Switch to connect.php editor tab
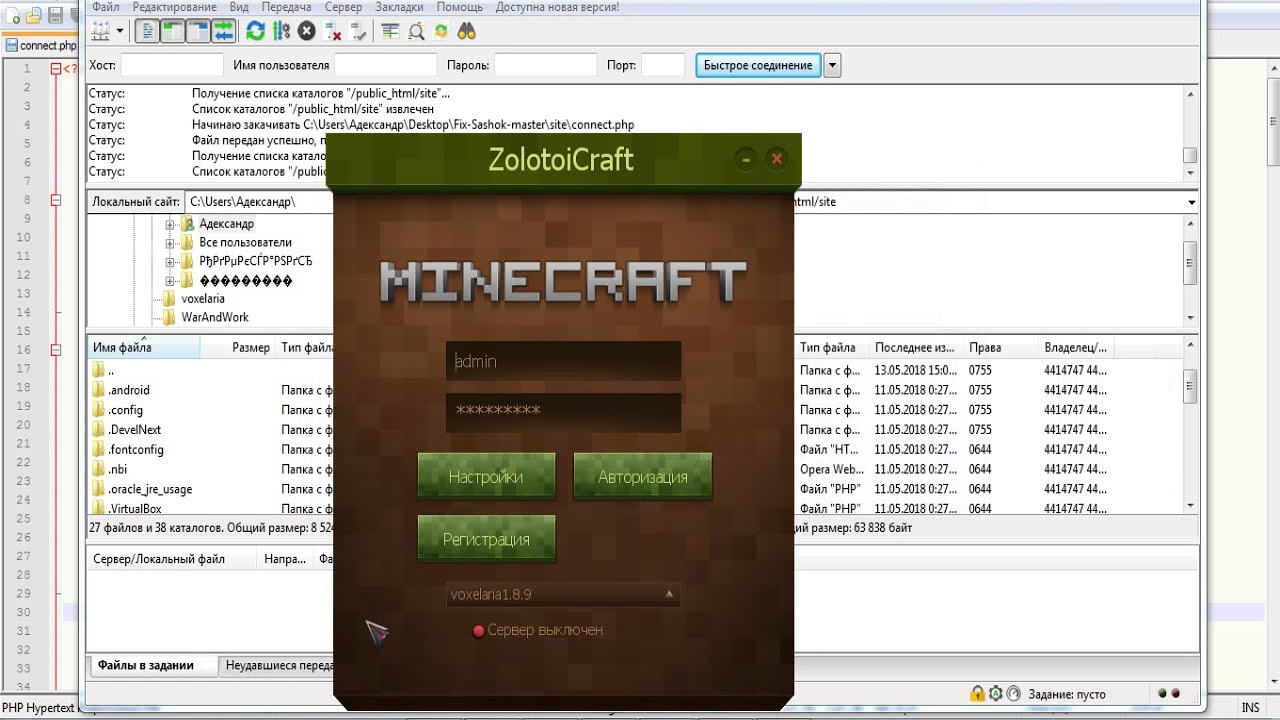Image resolution: width=1280 pixels, height=720 pixels. point(41,45)
